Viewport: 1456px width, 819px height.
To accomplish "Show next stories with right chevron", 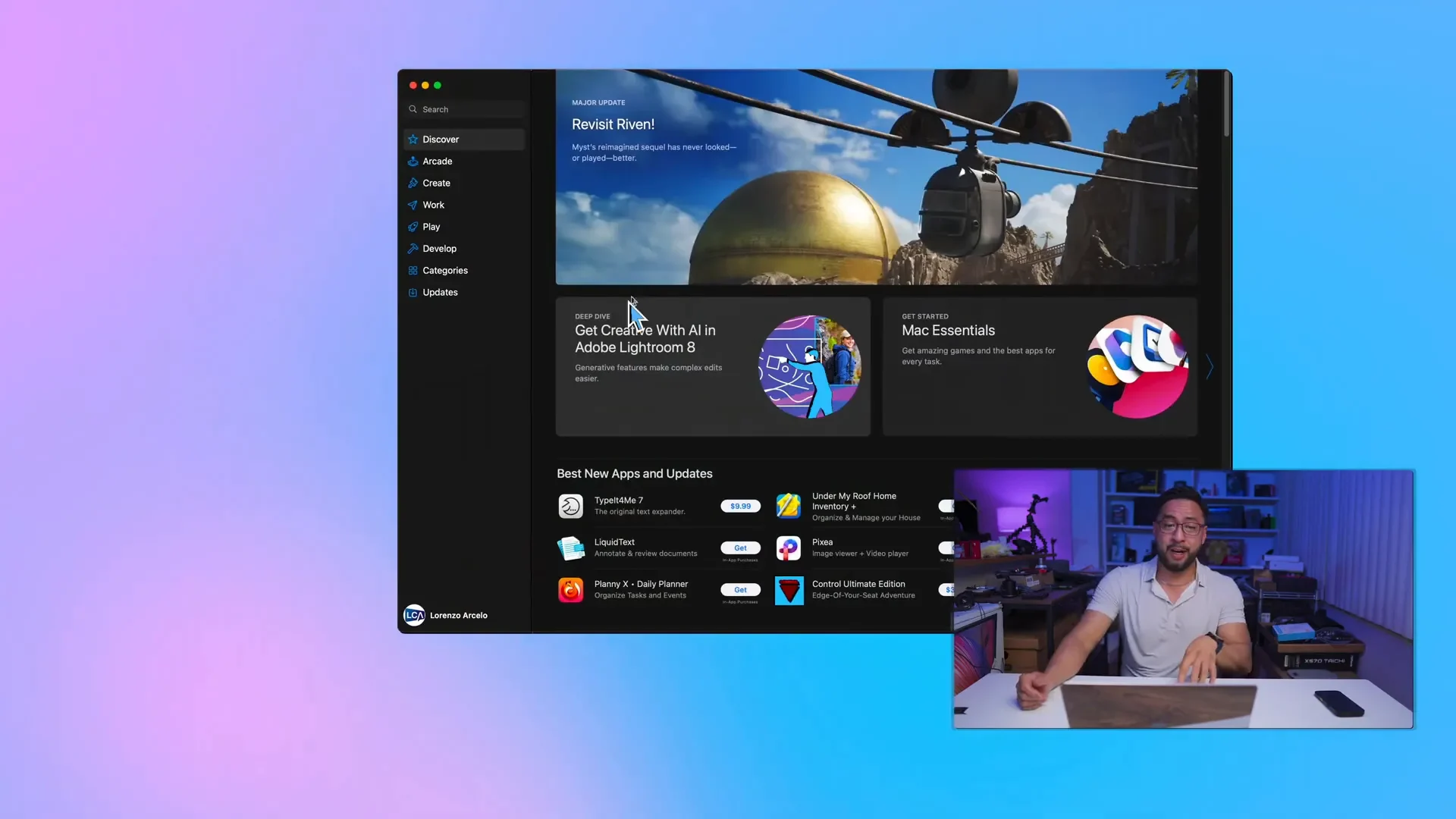I will pos(1210,368).
